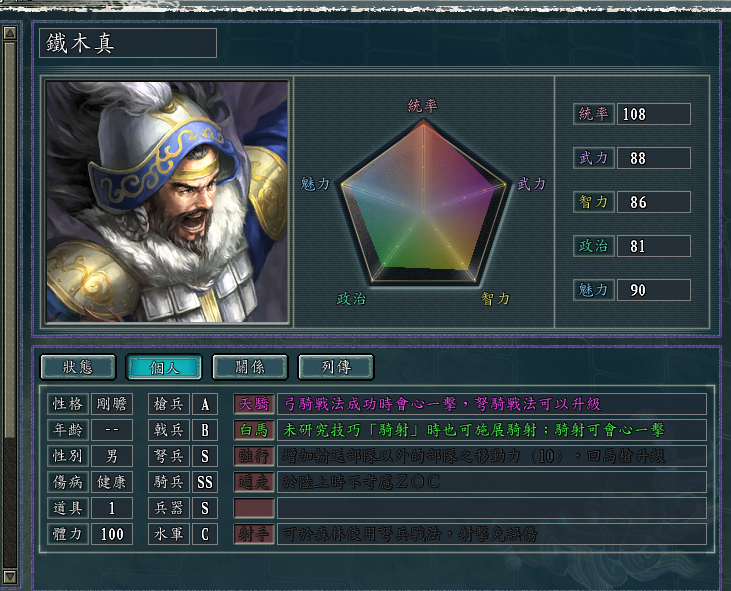Click the scrollbar down arrow
Image resolution: width=731 pixels, height=591 pixels.
pos(10,577)
